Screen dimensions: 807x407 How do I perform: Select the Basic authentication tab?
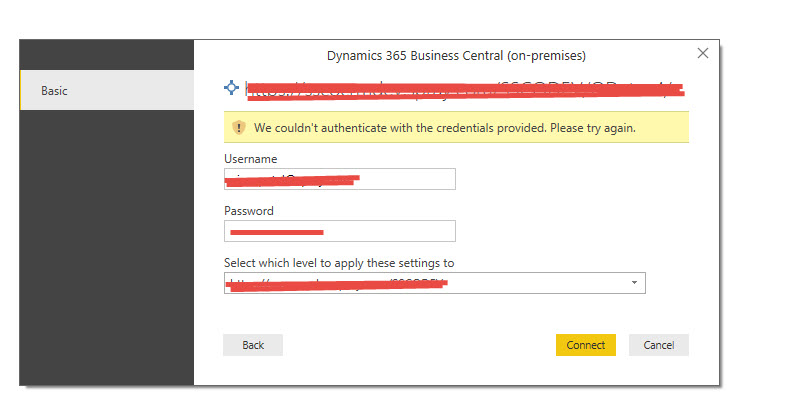[107, 91]
